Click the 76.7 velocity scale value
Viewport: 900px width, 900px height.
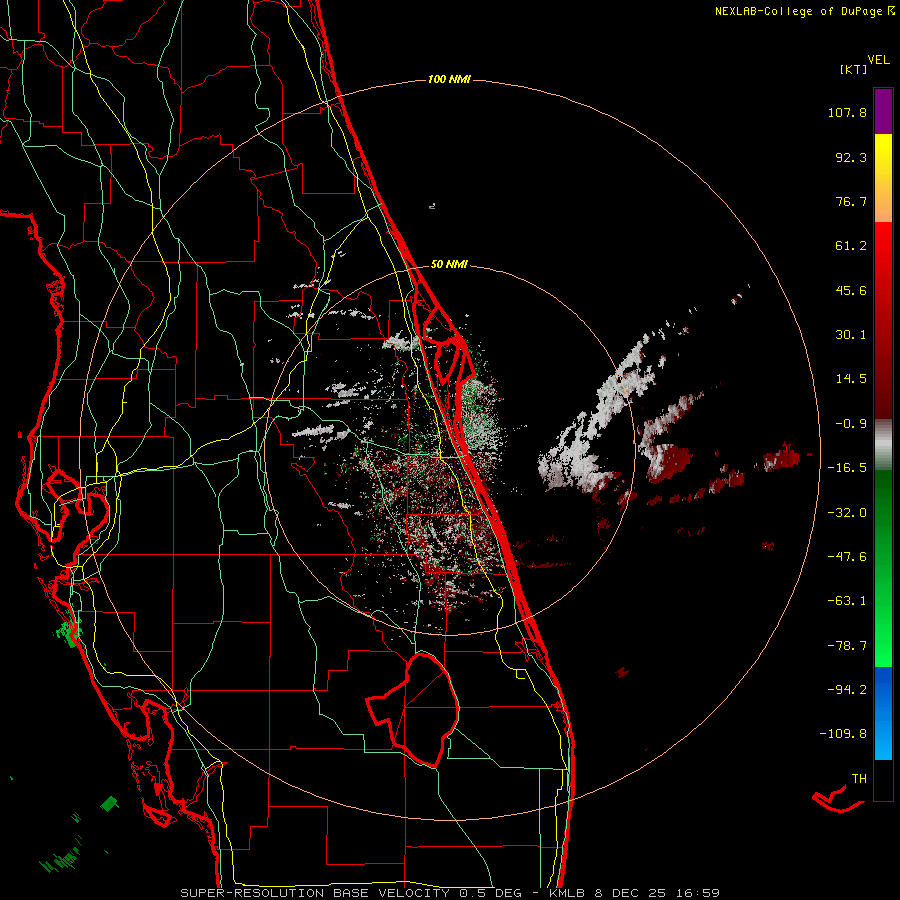pyautogui.click(x=851, y=201)
